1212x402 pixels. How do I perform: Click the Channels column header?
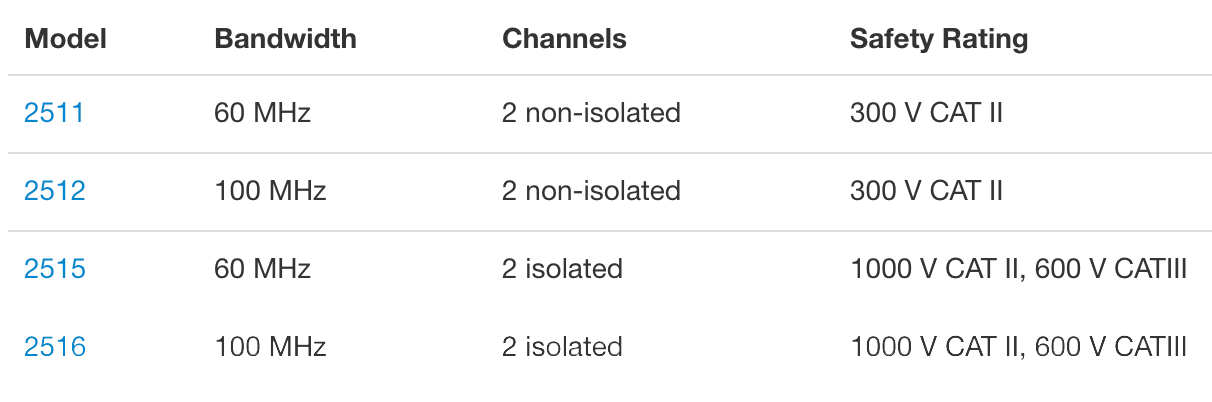pyautogui.click(x=564, y=39)
